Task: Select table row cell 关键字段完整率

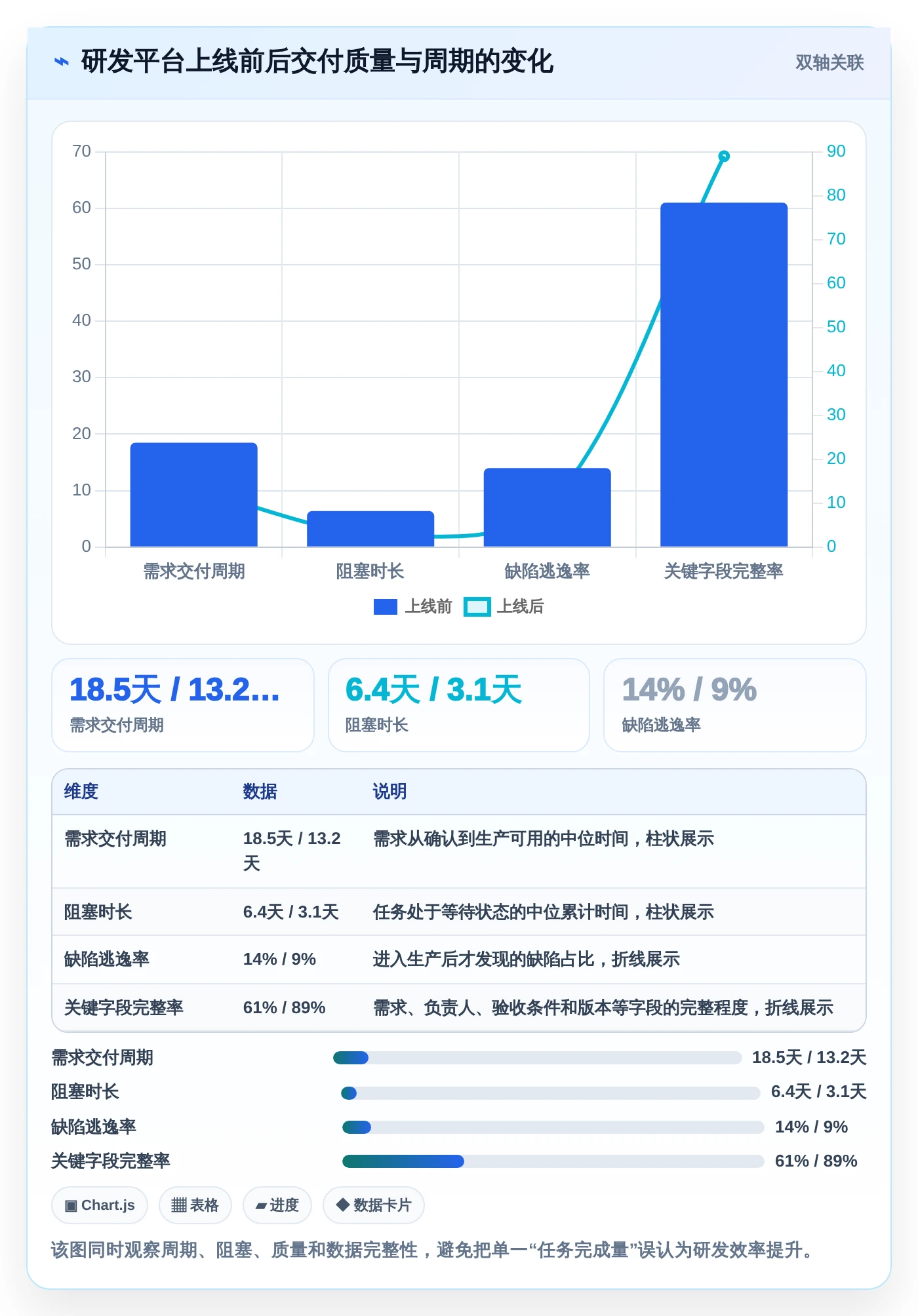Action: click(x=124, y=1007)
